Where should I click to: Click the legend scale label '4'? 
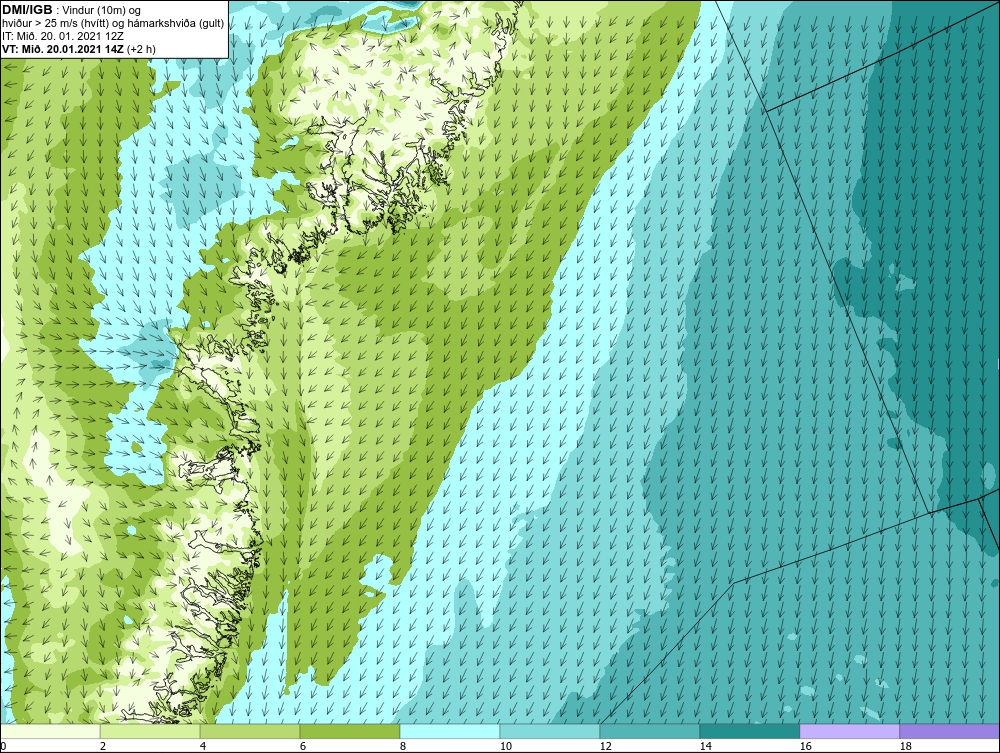[x=203, y=746]
